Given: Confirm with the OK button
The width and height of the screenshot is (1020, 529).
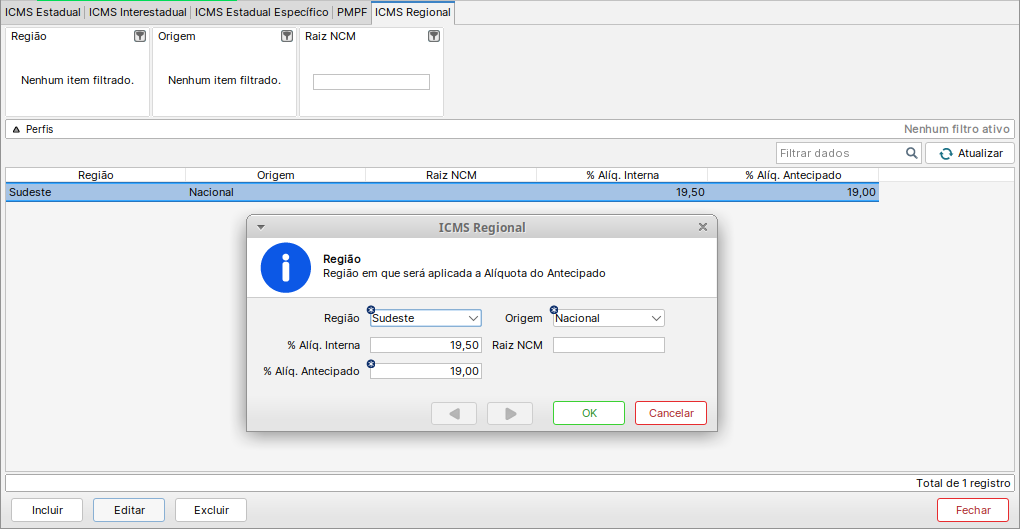Looking at the screenshot, I should pos(589,413).
